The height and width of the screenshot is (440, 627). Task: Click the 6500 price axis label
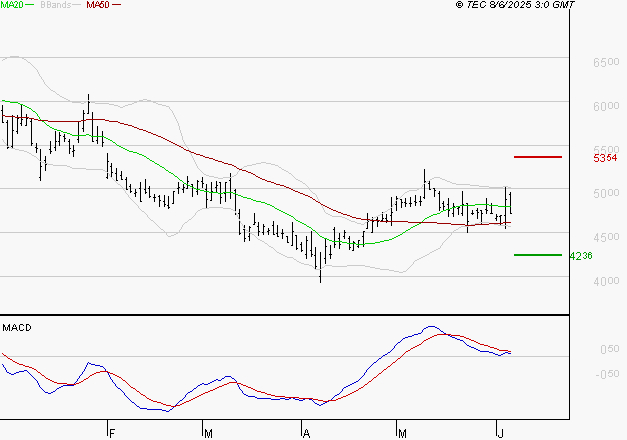tap(604, 62)
